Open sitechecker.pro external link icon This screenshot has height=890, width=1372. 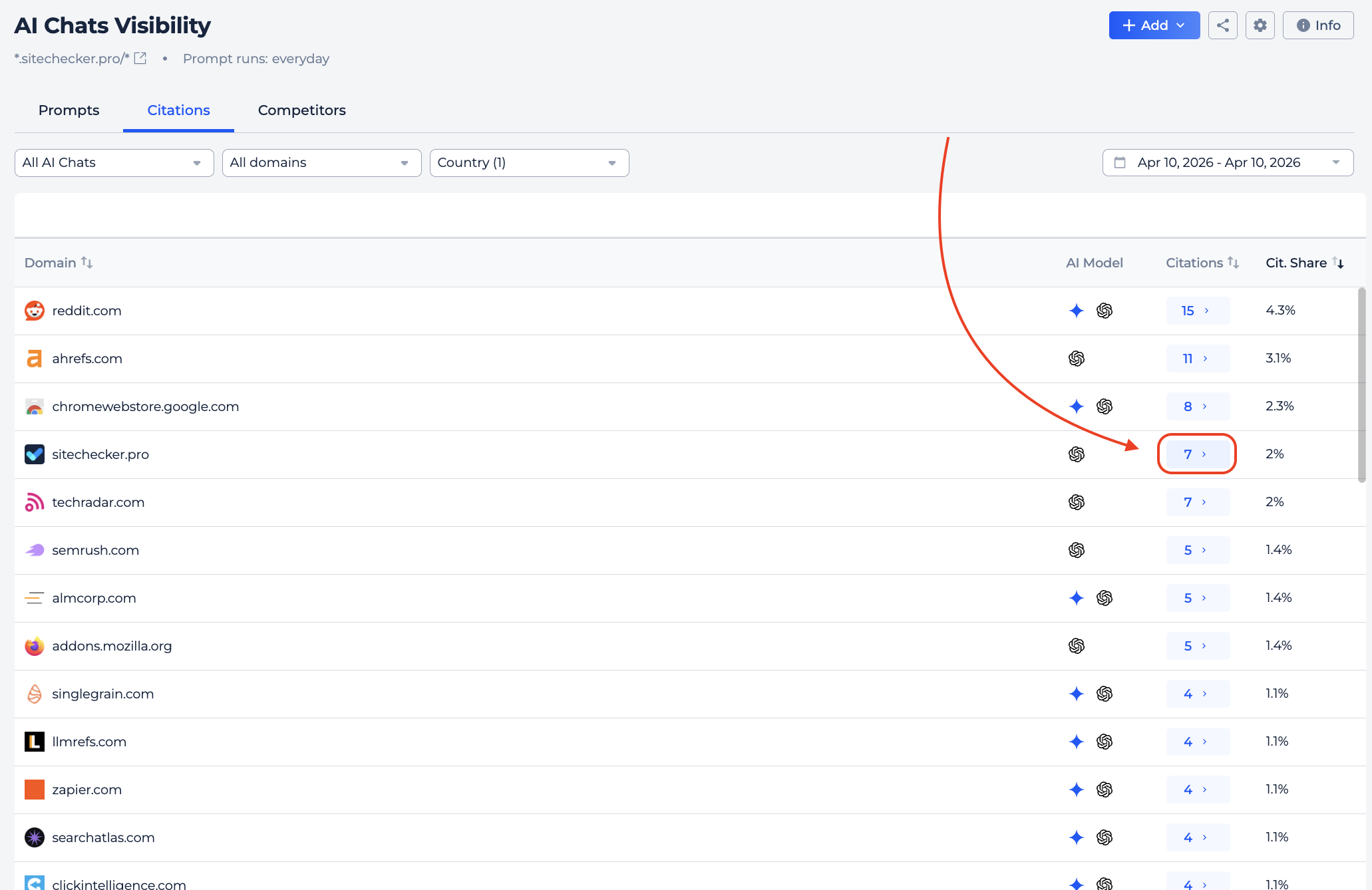pos(140,59)
